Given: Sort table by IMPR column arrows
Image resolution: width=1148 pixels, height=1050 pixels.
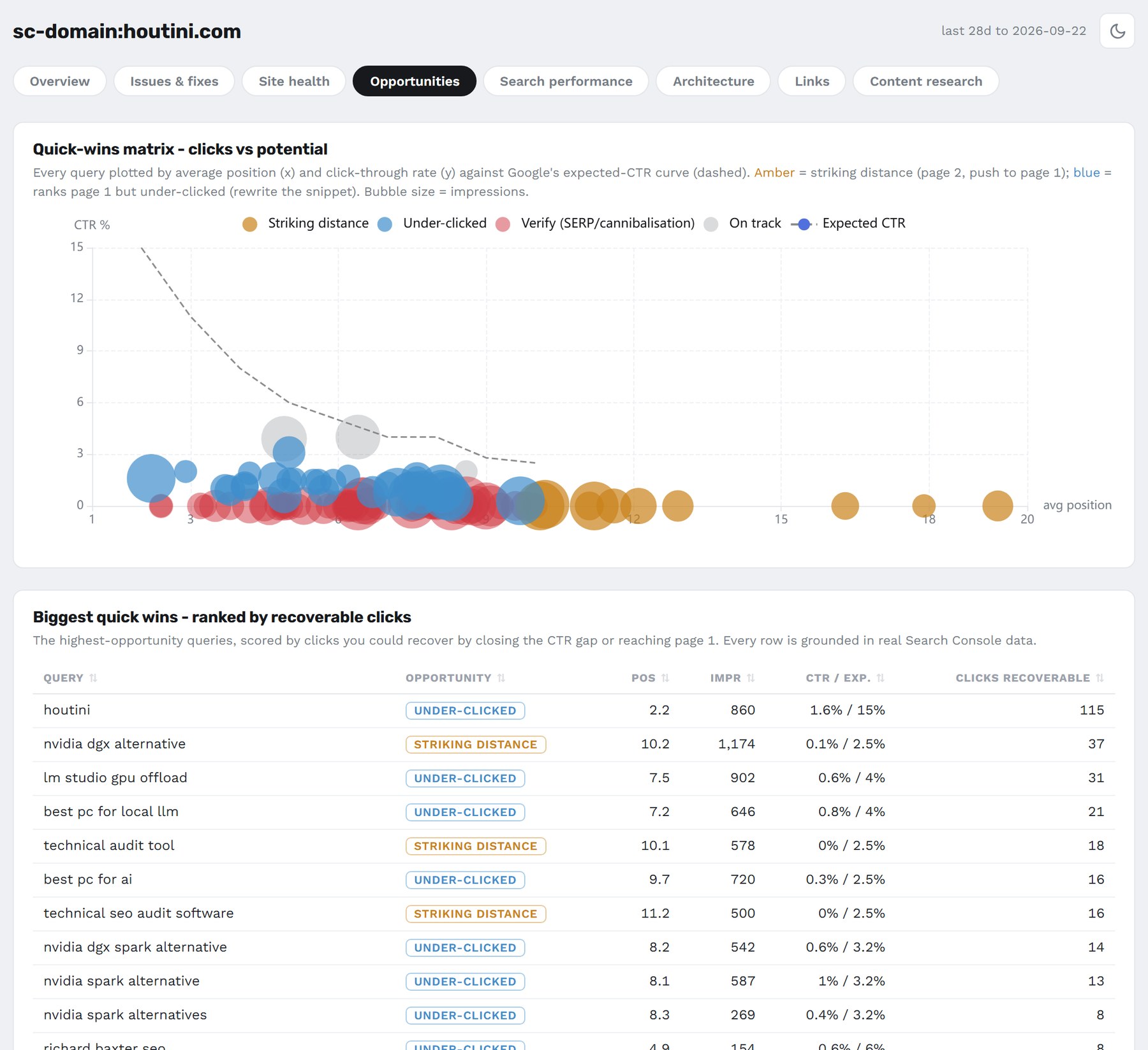Looking at the screenshot, I should click(751, 678).
